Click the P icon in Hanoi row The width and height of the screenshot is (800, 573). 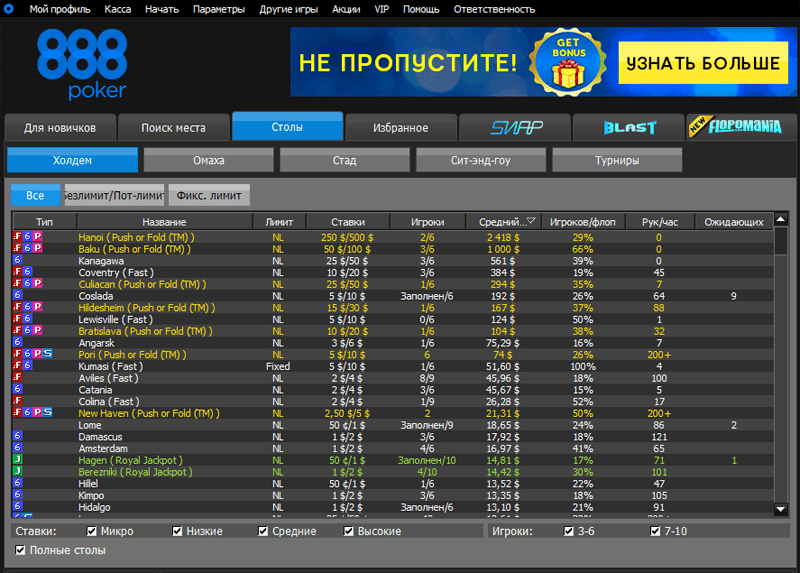(38, 236)
